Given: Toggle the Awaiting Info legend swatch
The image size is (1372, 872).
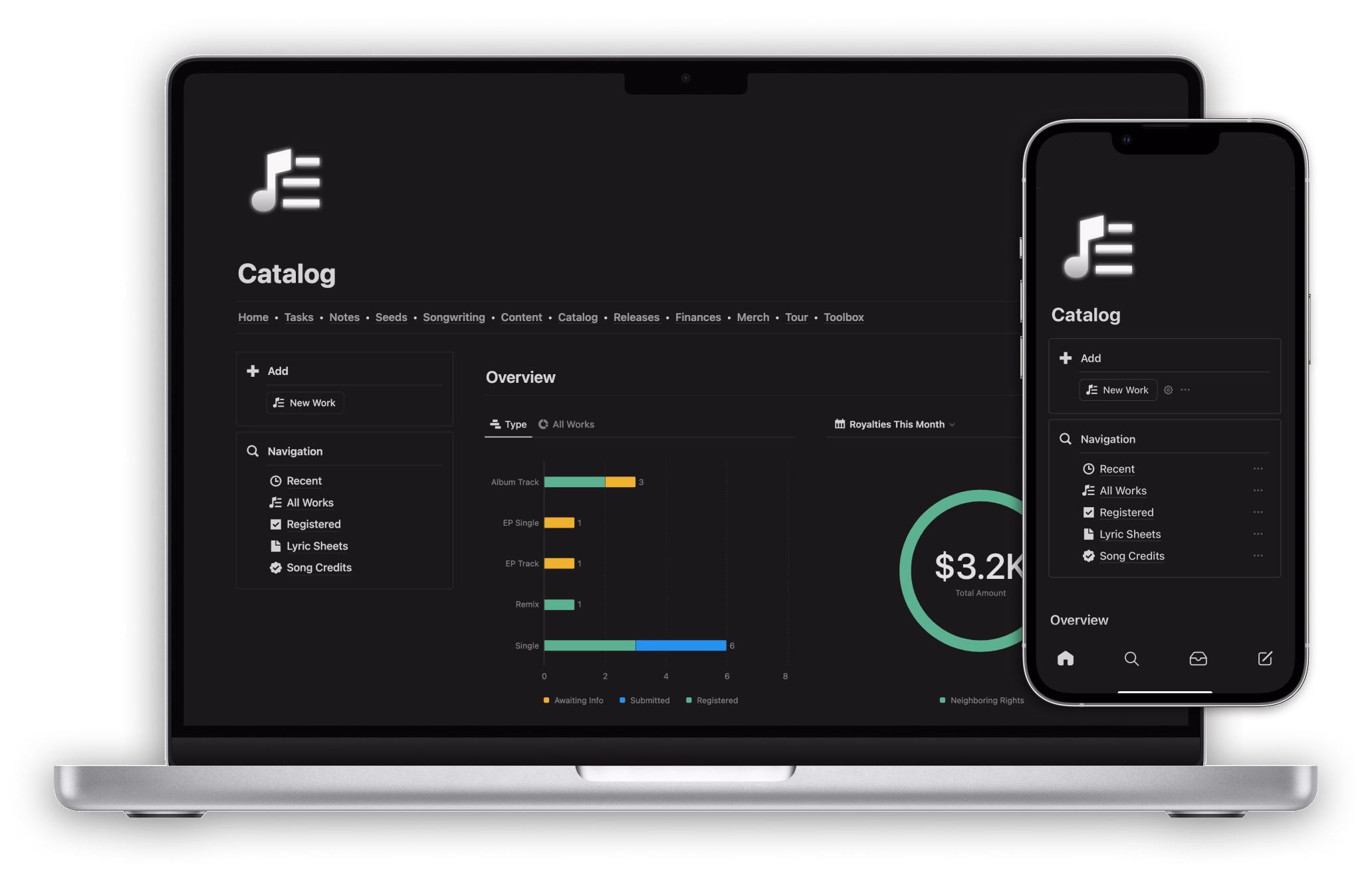Looking at the screenshot, I should [546, 701].
